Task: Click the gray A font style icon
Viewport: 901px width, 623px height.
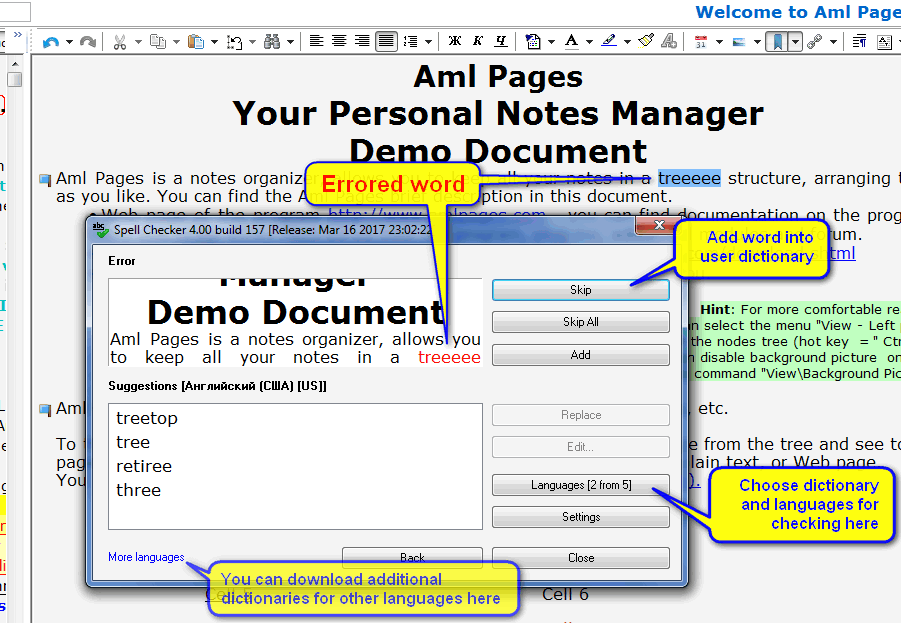Action: point(669,41)
